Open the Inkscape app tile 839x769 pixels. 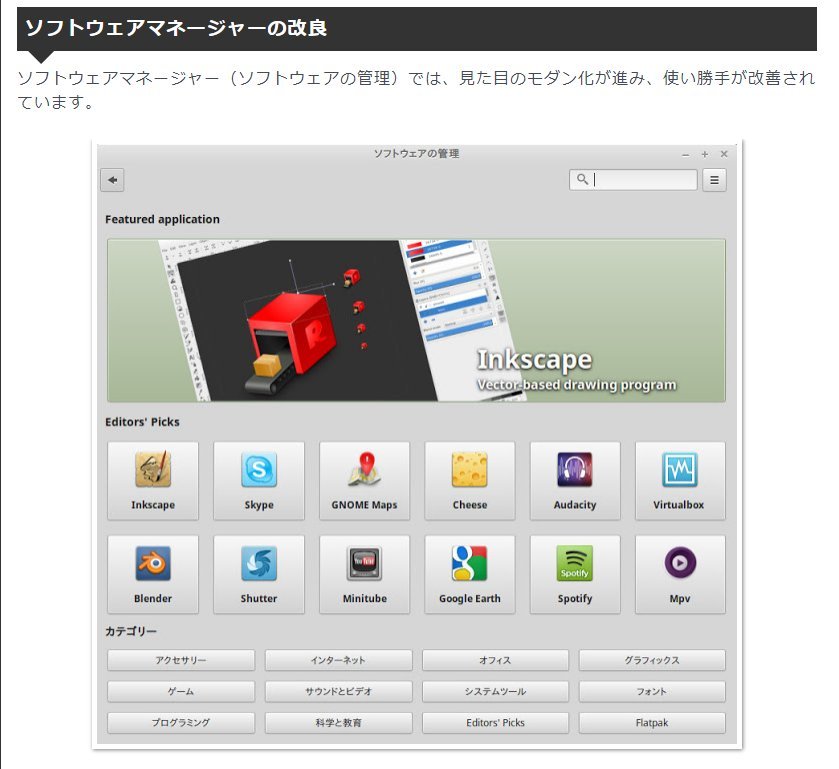(153, 480)
